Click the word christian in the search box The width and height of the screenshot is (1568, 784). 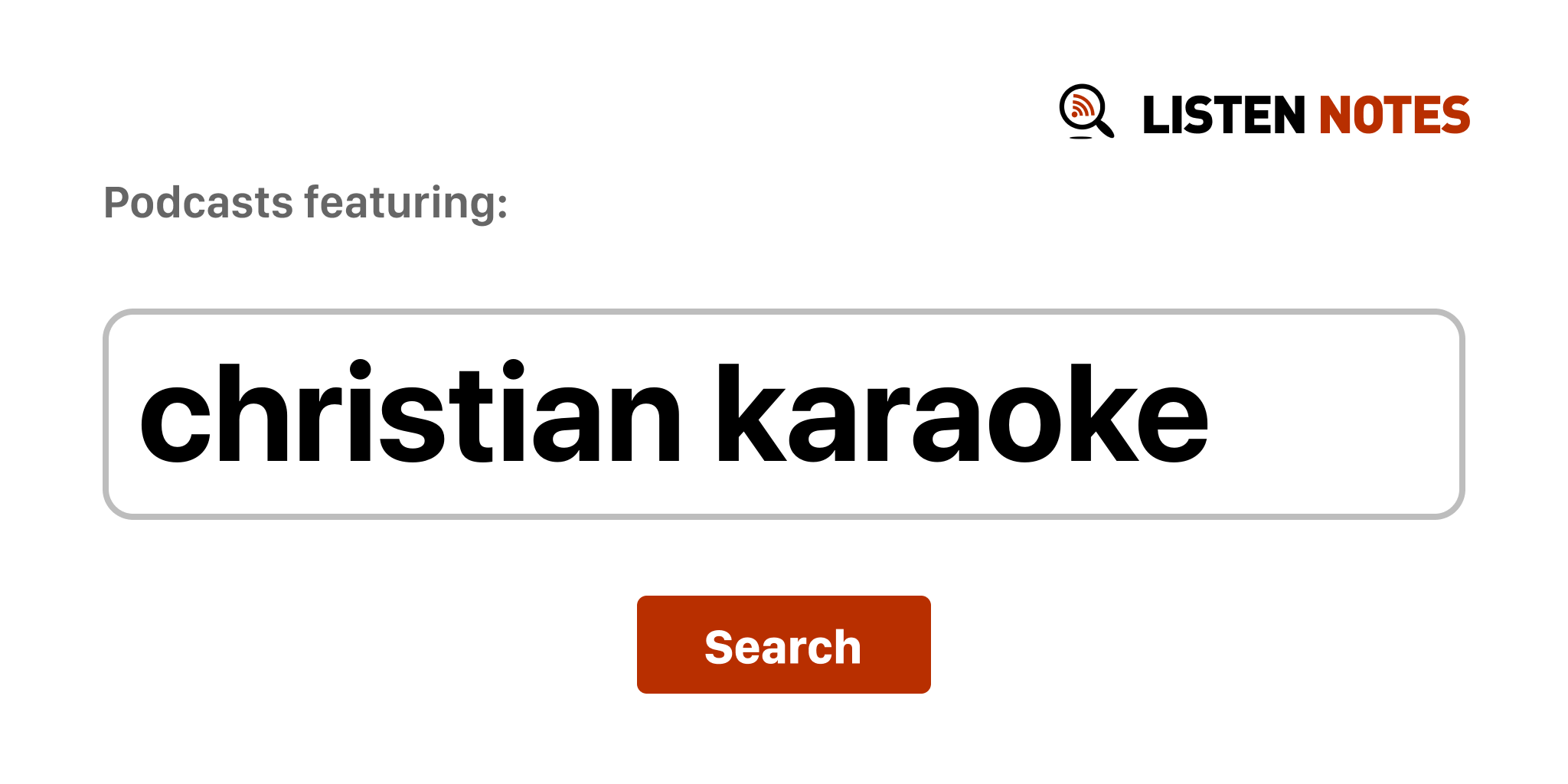click(x=409, y=414)
